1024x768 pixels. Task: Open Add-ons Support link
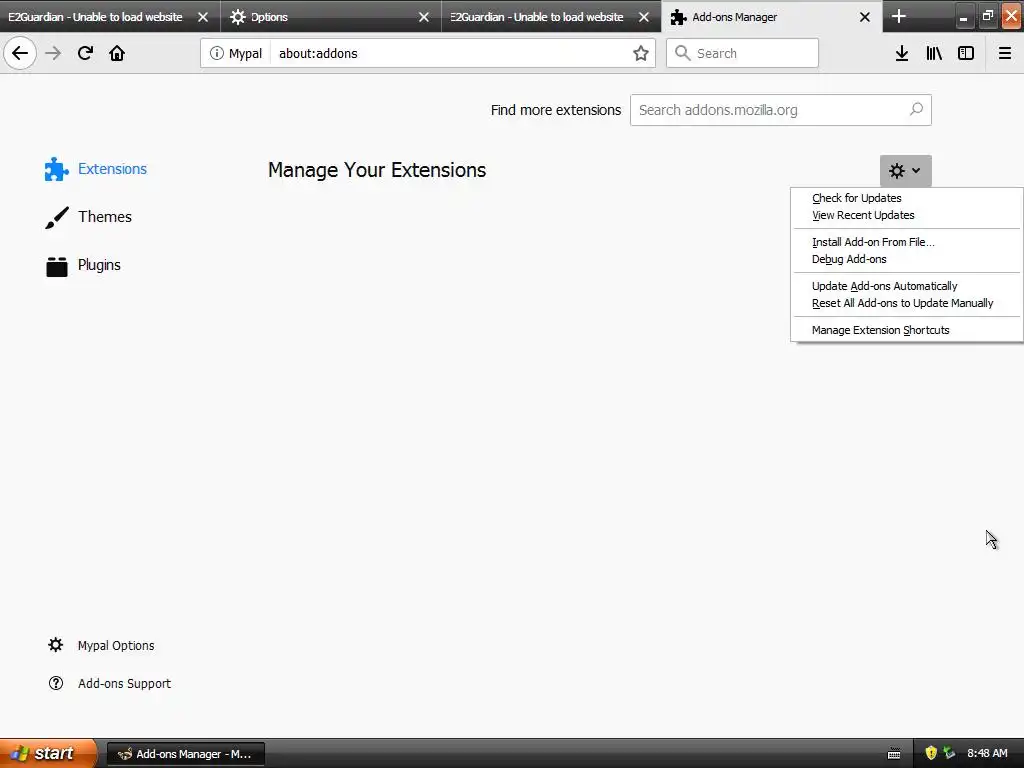[x=109, y=683]
